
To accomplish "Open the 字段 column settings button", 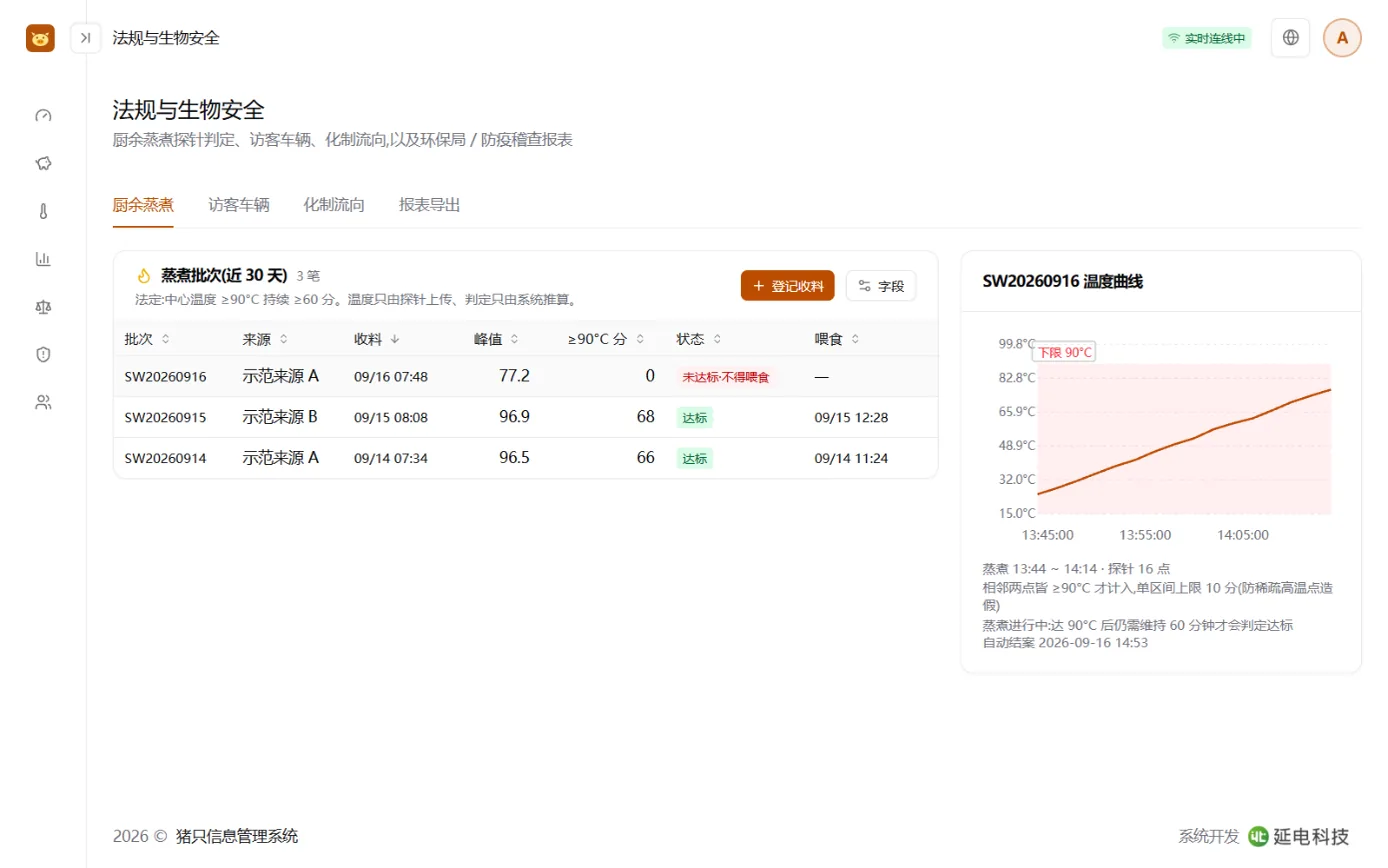I will pyautogui.click(x=880, y=285).
